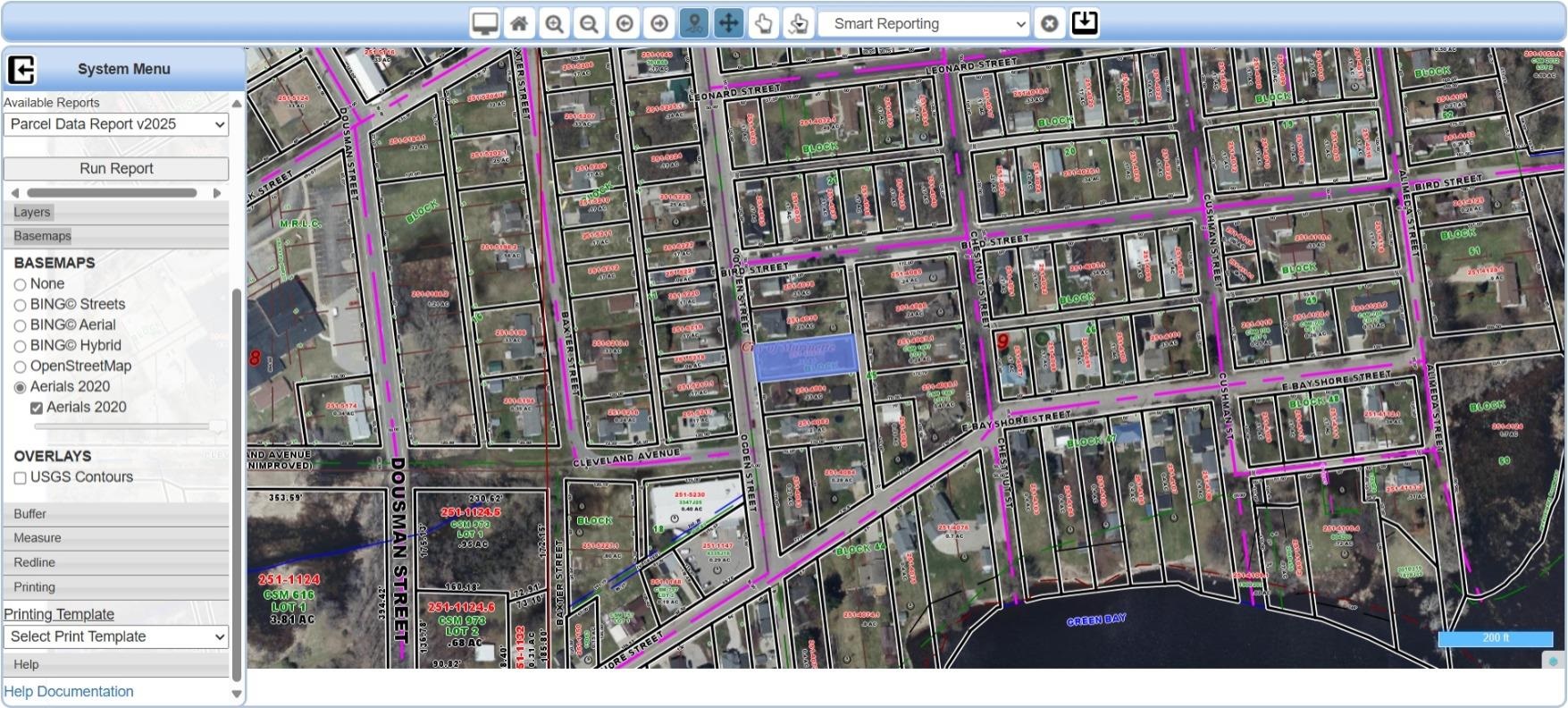The height and width of the screenshot is (708, 1568).
Task: Adjust the Aerials 2020 opacity slider
Action: coord(217,427)
